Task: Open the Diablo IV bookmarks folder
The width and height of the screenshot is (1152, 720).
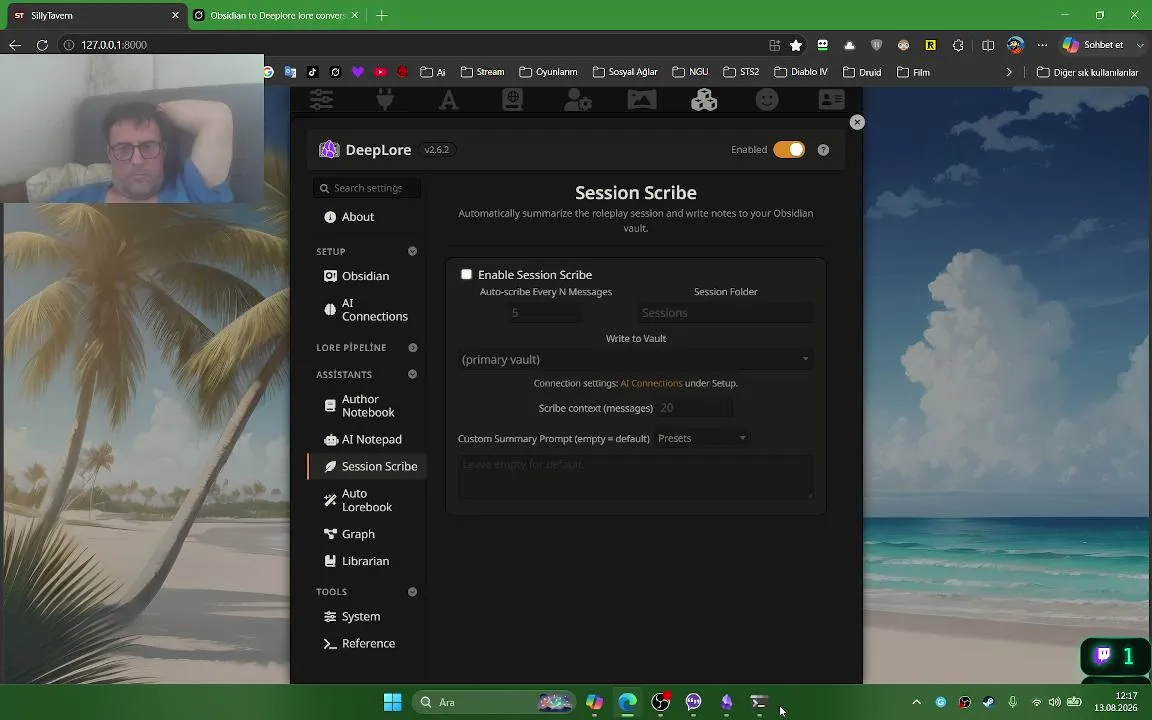Action: (801, 72)
